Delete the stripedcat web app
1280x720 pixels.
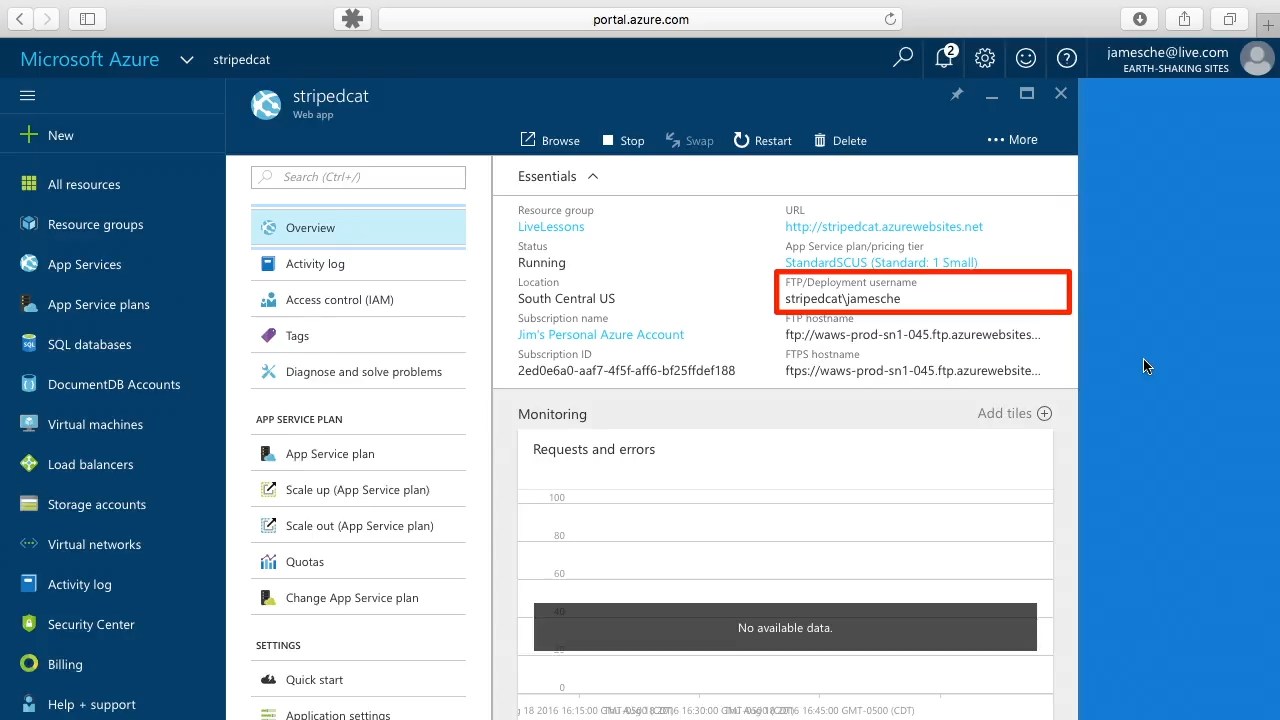click(840, 140)
